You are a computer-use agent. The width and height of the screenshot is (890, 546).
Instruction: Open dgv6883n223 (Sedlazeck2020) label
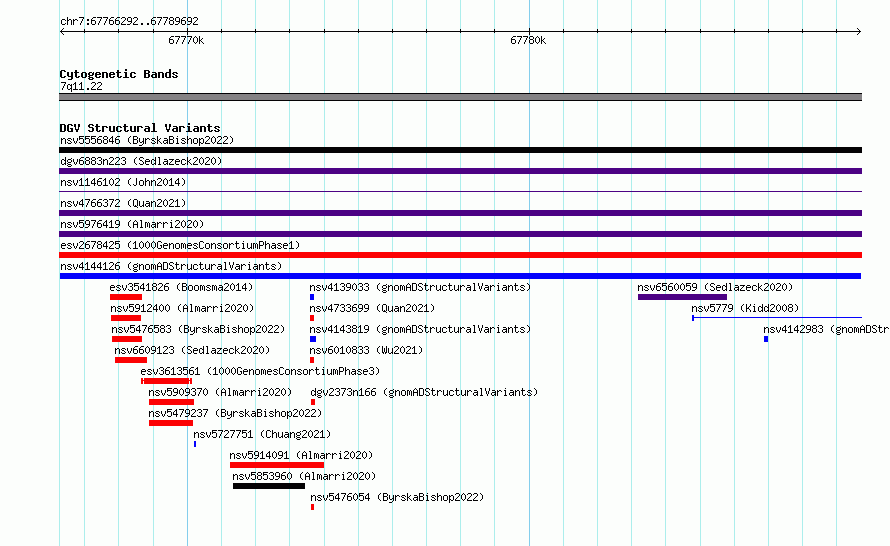141,161
